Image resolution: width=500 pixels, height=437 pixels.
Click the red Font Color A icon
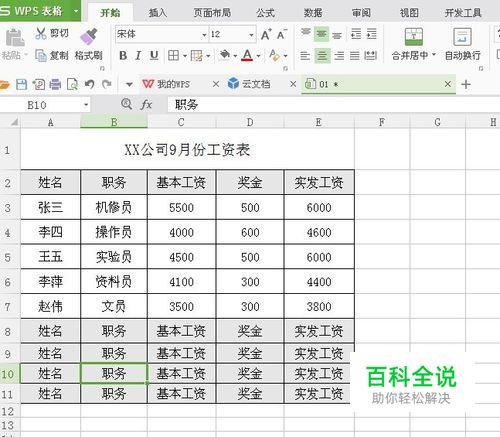coord(247,55)
